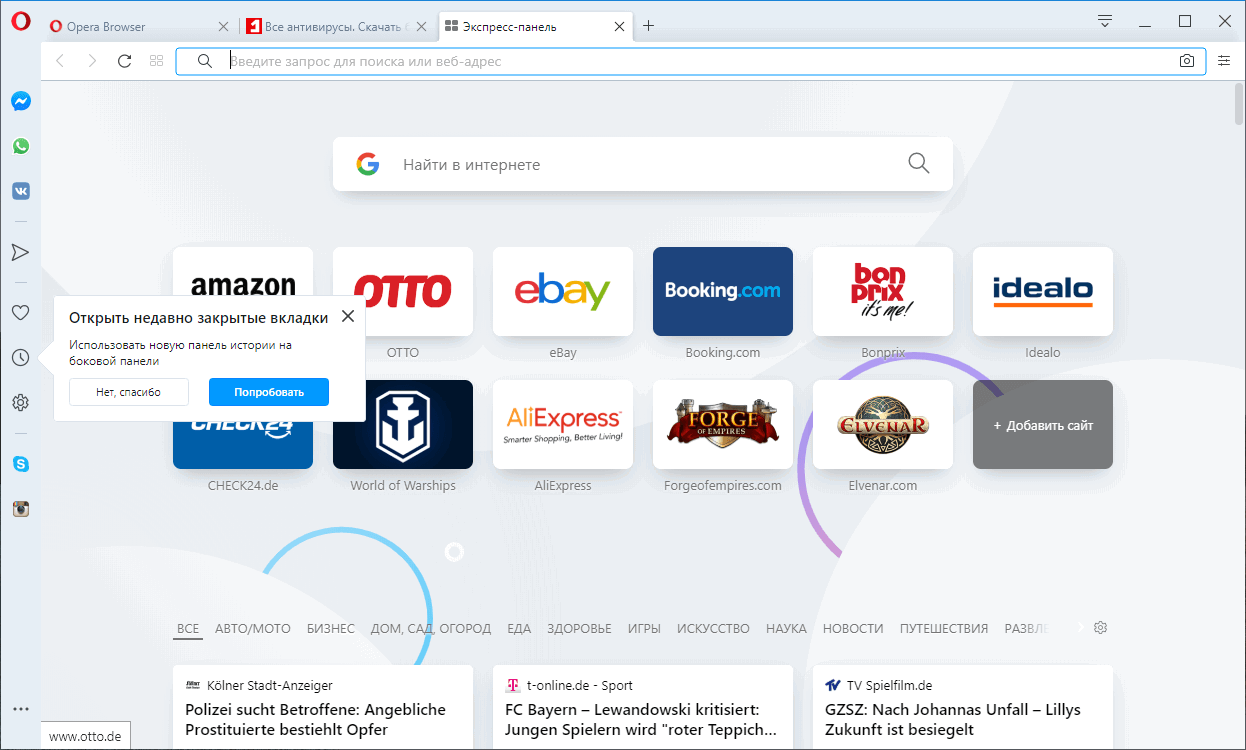Open news settings gear icon
1246x750 pixels.
tap(1100, 628)
